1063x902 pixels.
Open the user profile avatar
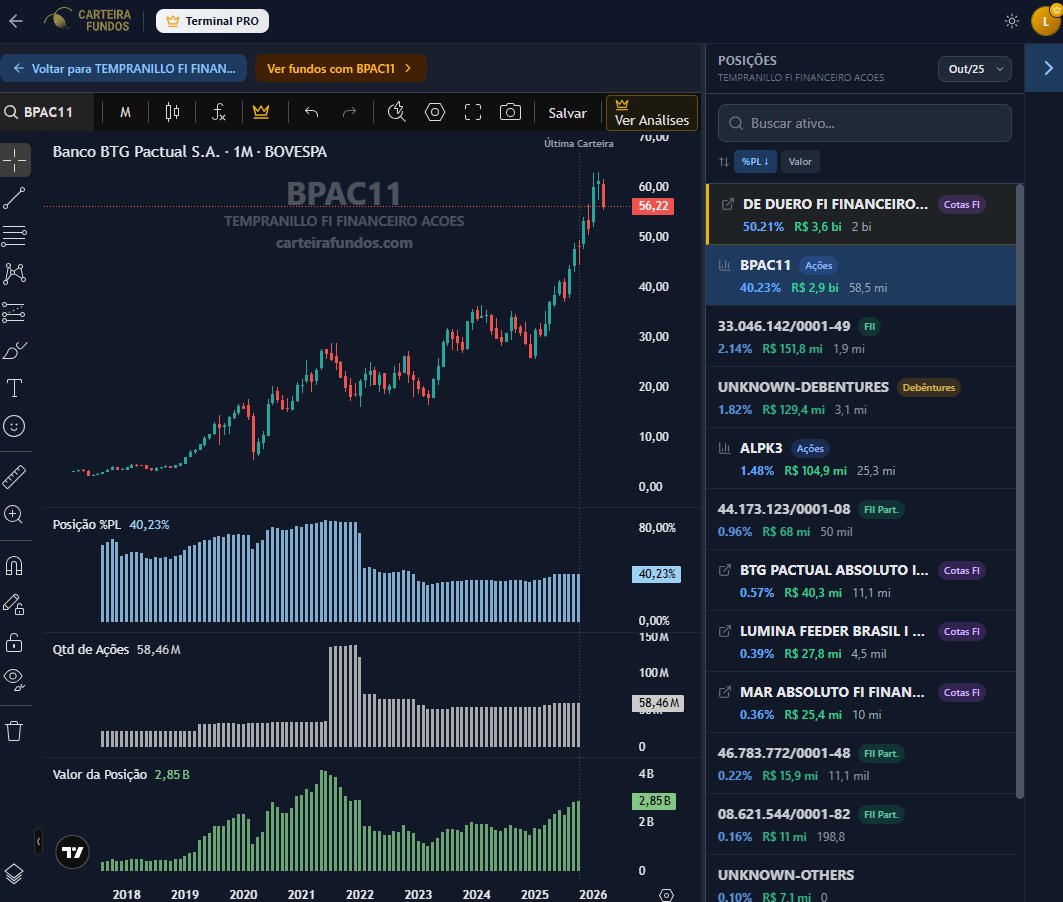1045,21
